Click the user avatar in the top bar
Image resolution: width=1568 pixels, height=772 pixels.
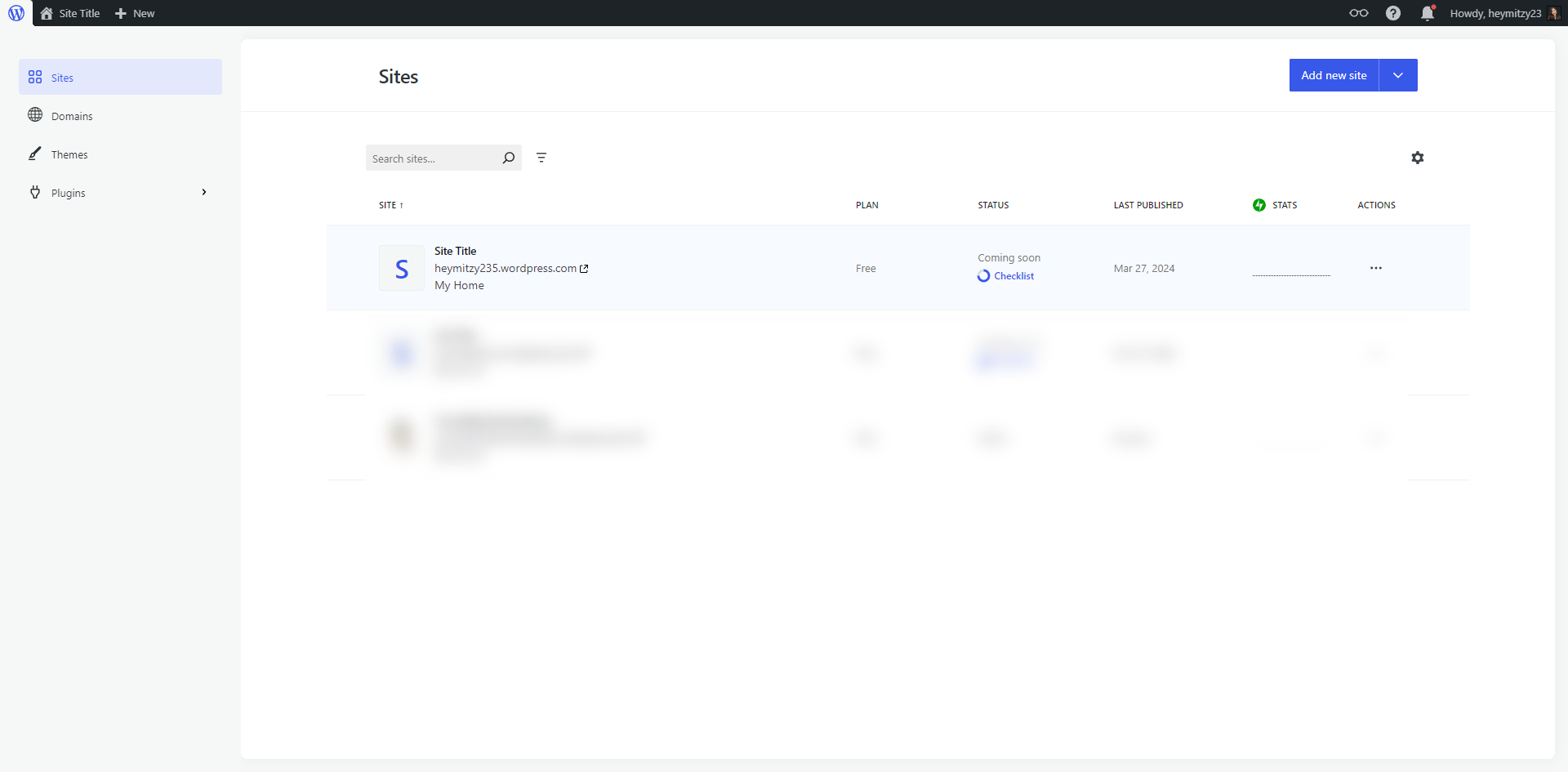(x=1554, y=13)
